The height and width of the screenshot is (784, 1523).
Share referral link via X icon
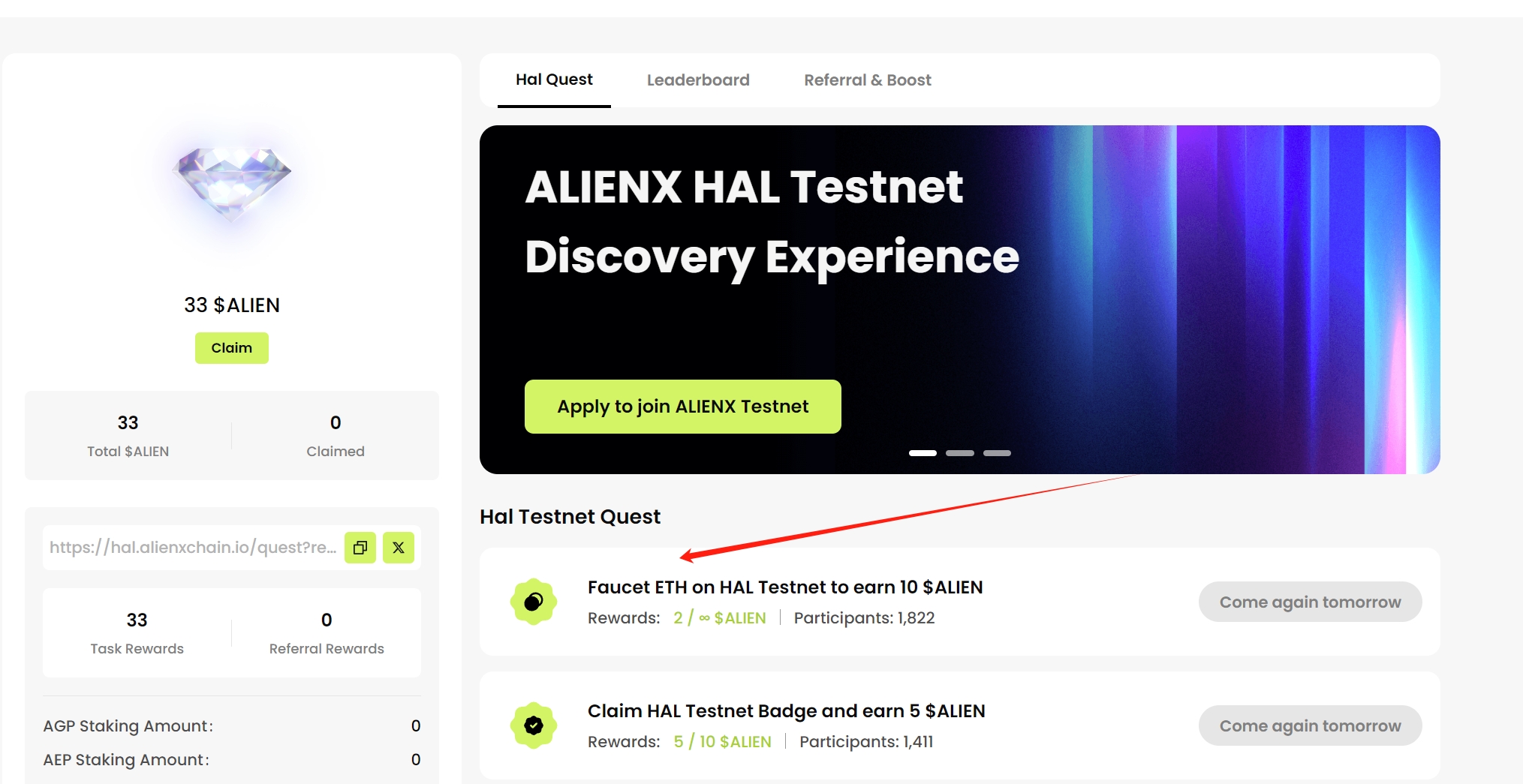[399, 548]
